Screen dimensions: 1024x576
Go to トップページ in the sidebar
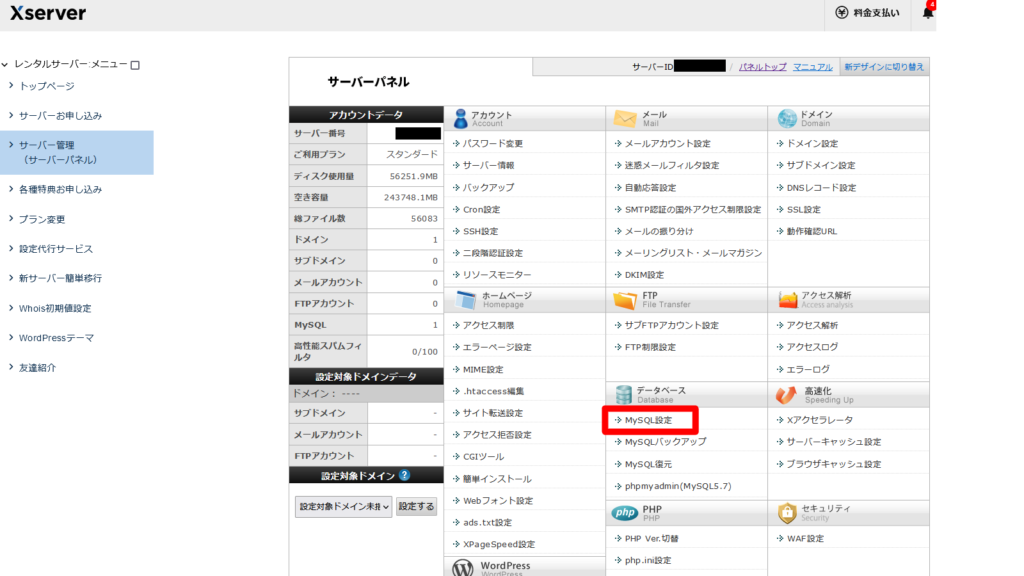coord(46,86)
